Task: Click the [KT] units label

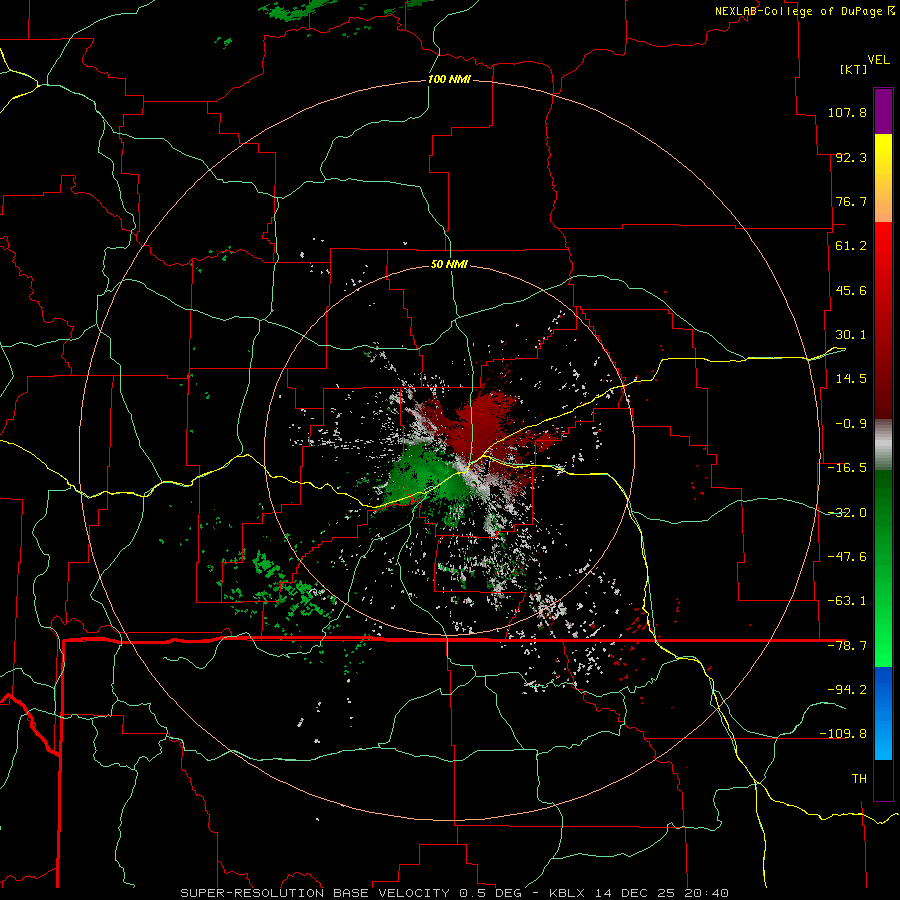Action: (x=854, y=69)
